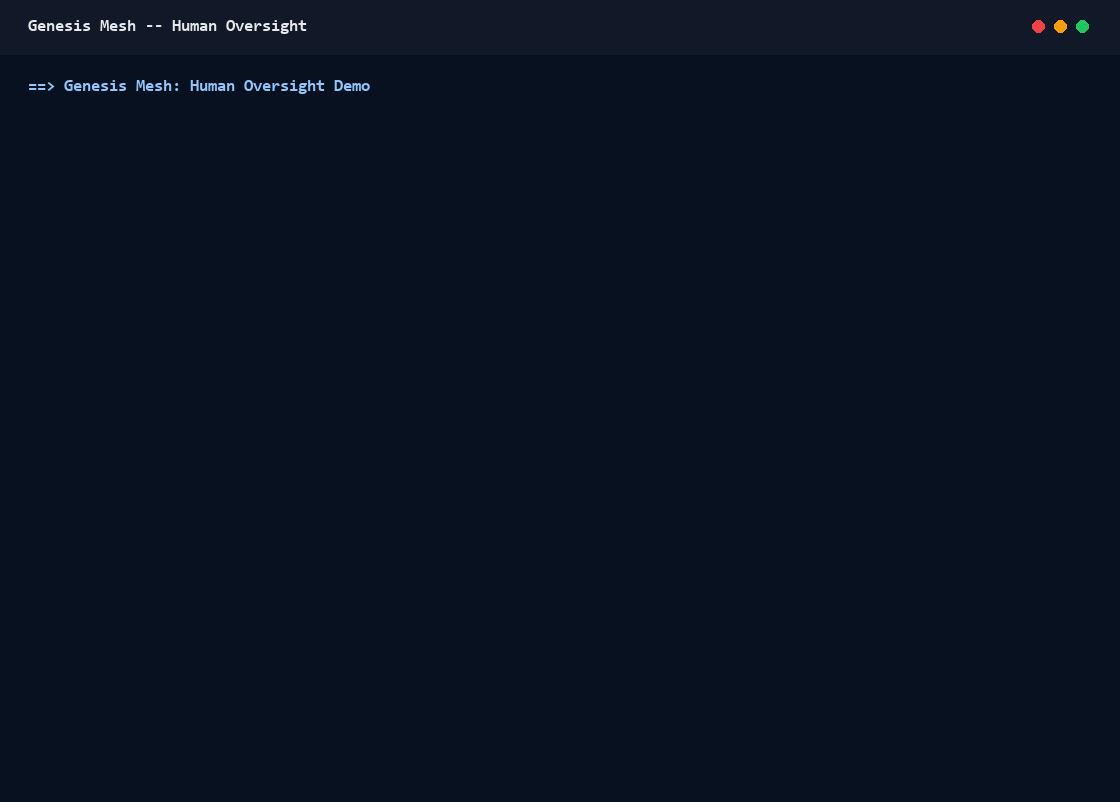Click "Mesh:" in the blue output line
This screenshot has width=1120, height=802.
coord(158,86)
